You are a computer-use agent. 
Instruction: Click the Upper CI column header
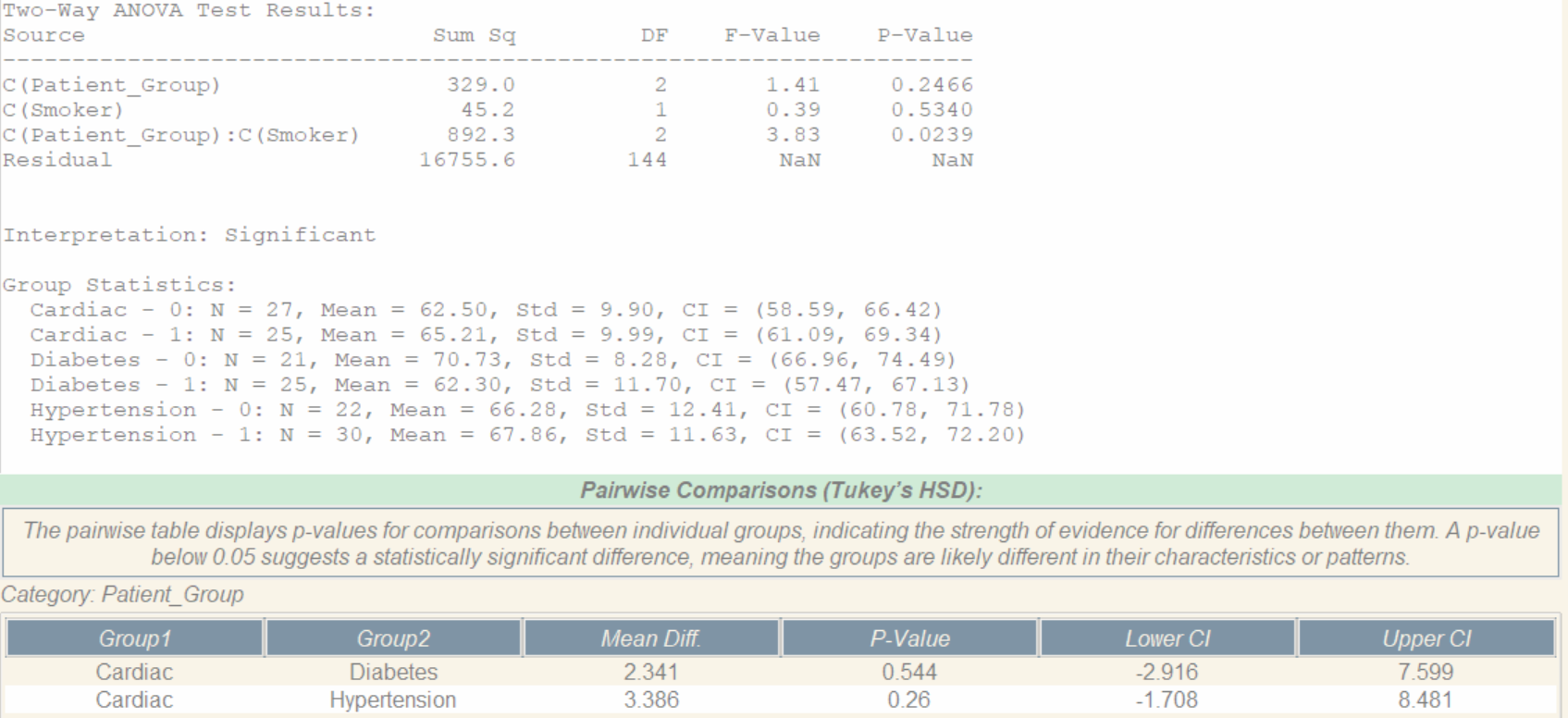(1426, 638)
